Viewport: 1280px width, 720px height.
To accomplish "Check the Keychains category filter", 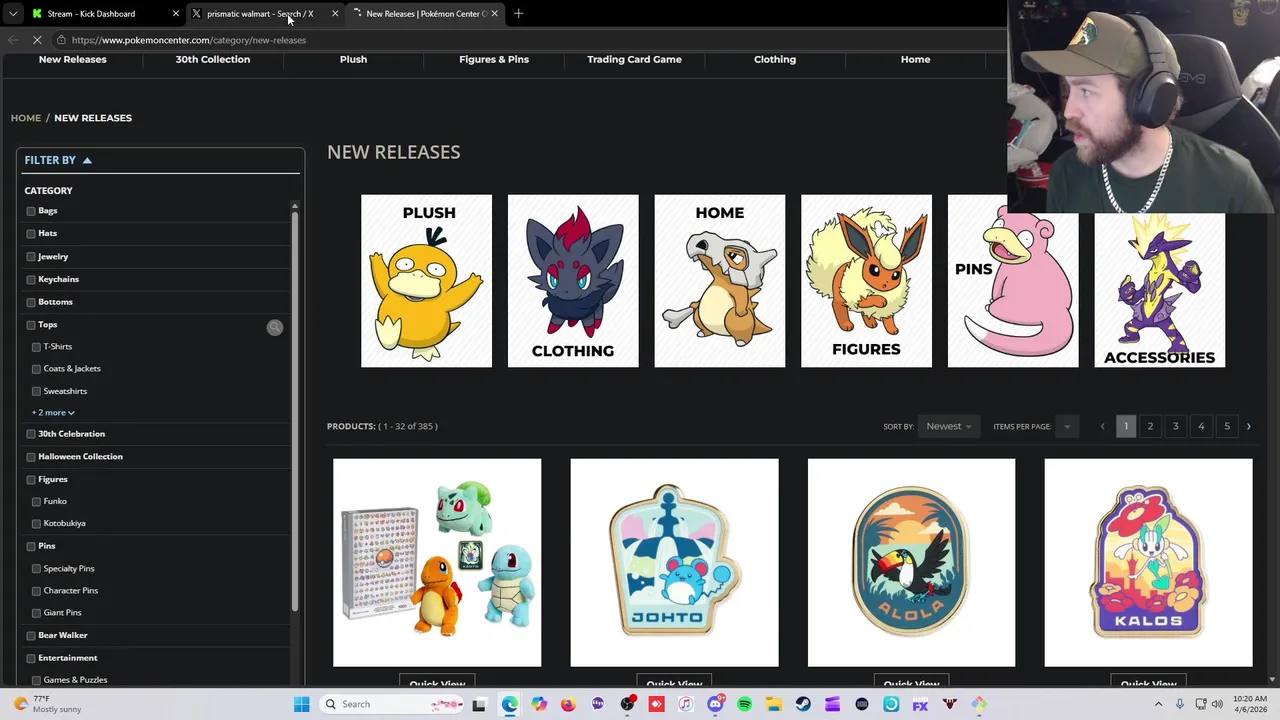I will (x=31, y=279).
